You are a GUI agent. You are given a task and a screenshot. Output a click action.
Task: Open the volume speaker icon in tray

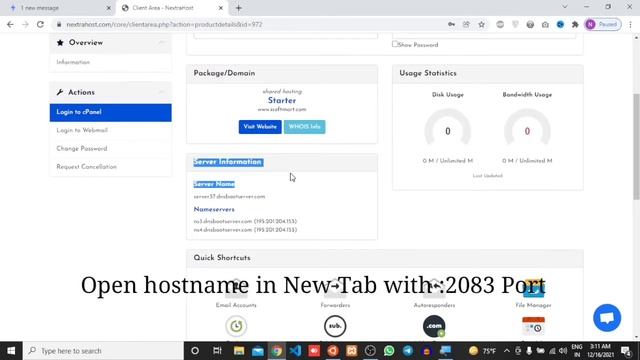(x=563, y=351)
